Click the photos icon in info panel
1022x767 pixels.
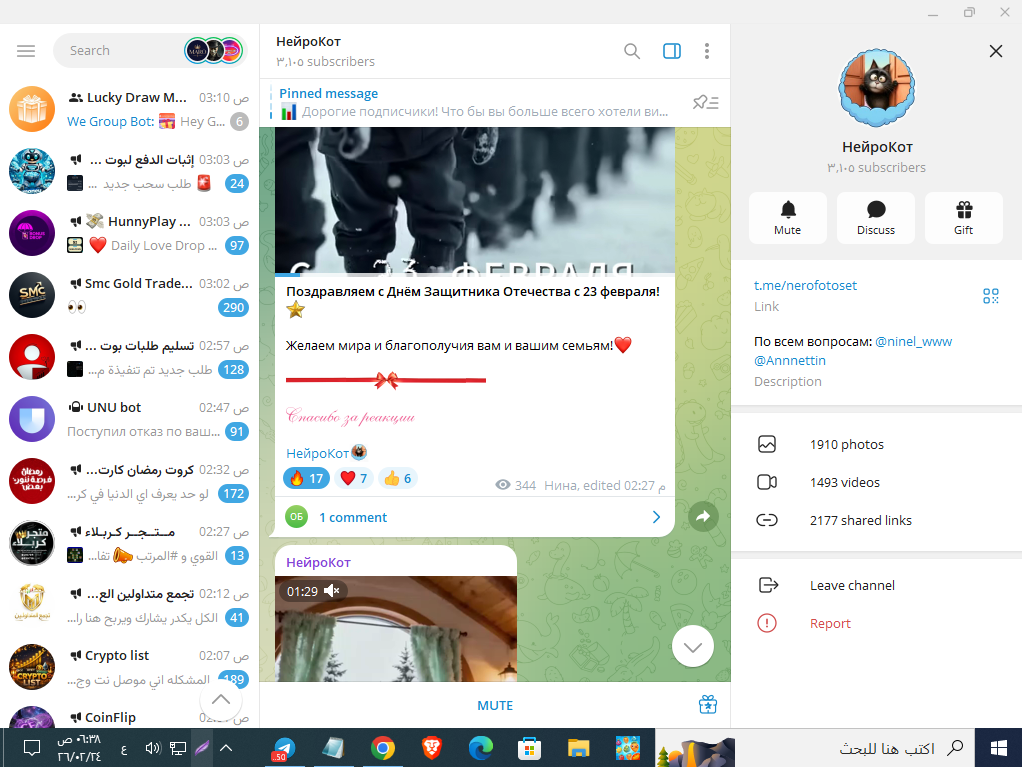[x=767, y=444]
